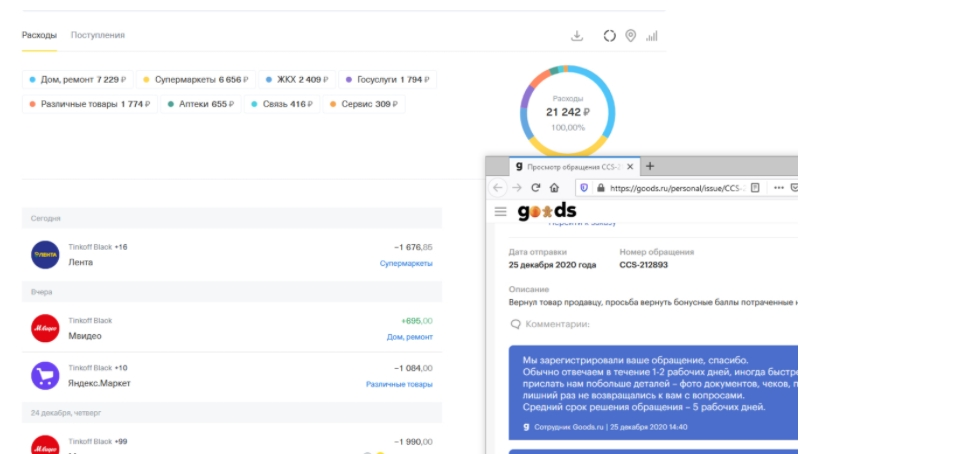Click the 25 декабря 2020 года date
Image resolution: width=959 pixels, height=454 pixels.
point(552,265)
